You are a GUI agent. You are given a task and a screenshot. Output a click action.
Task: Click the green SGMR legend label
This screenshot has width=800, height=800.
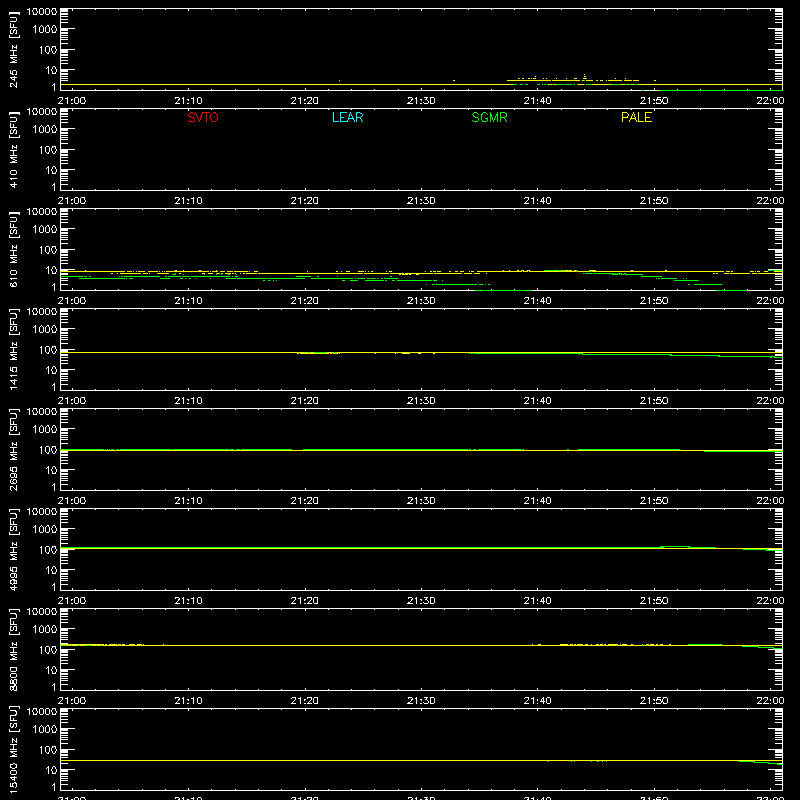pos(489,117)
